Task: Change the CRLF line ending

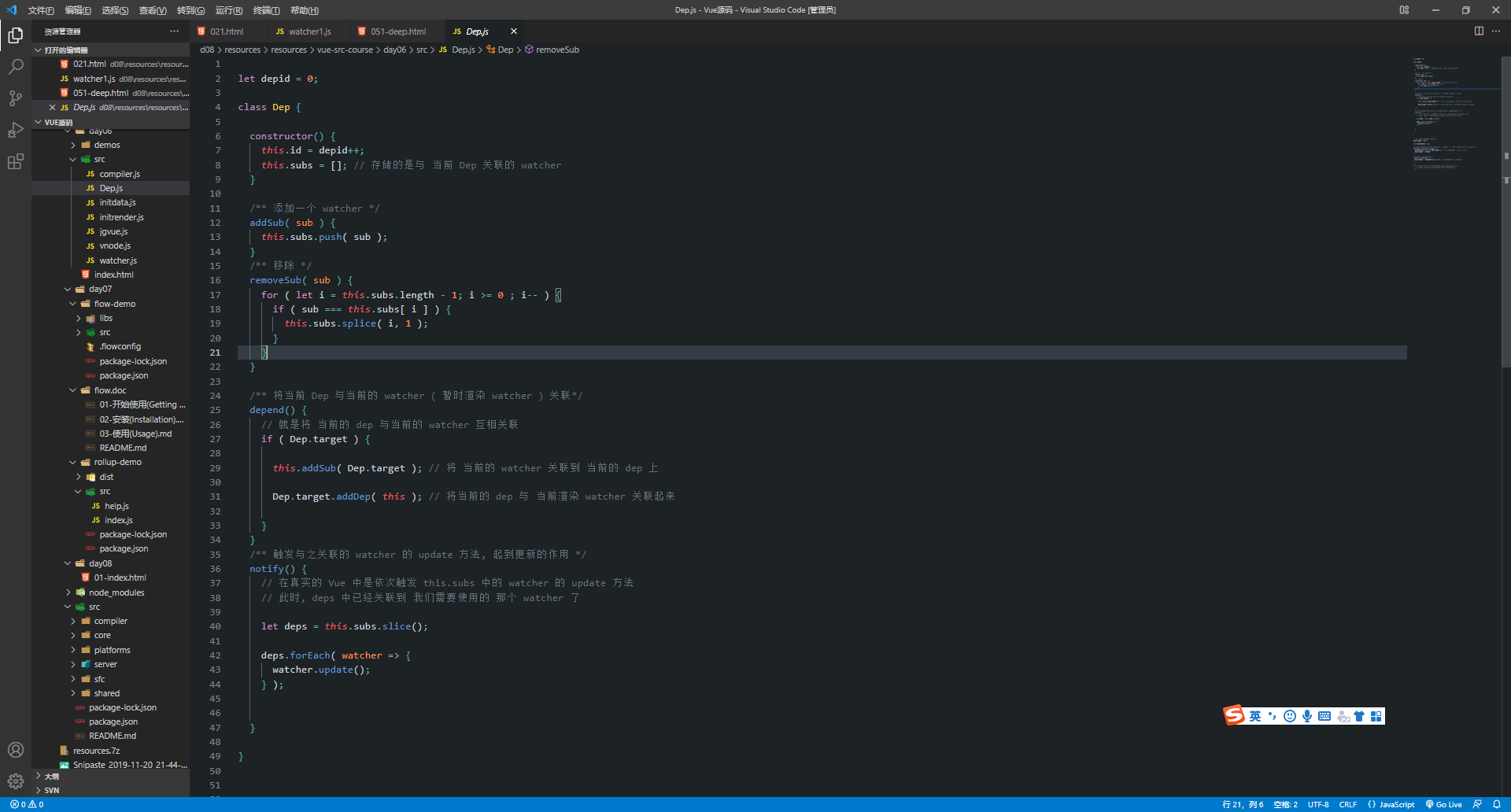Action: click(x=1348, y=804)
